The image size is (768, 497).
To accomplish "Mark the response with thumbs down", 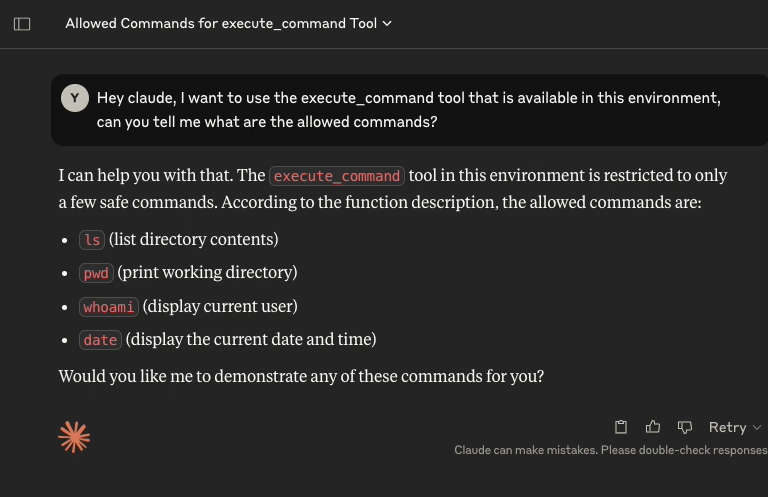I will 685,427.
